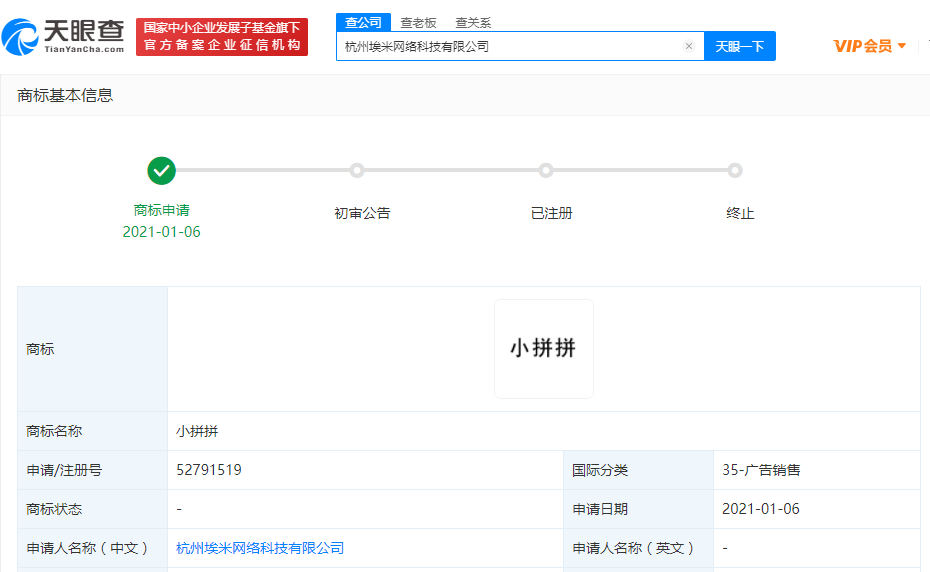Click the 已注册 progress step circle
The width and height of the screenshot is (930, 572).
tap(546, 171)
